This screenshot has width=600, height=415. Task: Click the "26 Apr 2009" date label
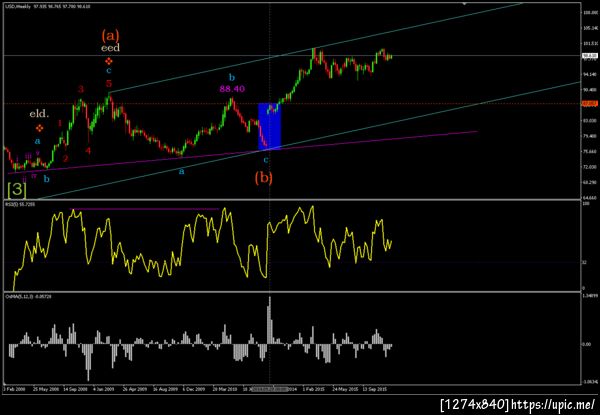[x=136, y=389]
